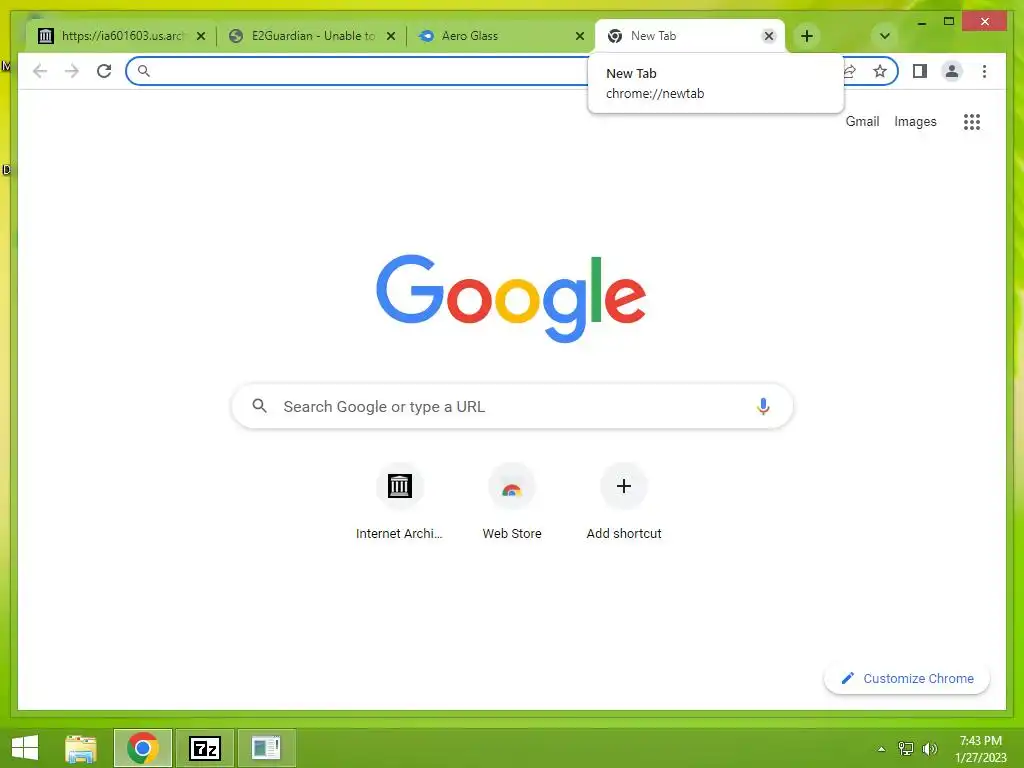Reload the current page

[104, 71]
